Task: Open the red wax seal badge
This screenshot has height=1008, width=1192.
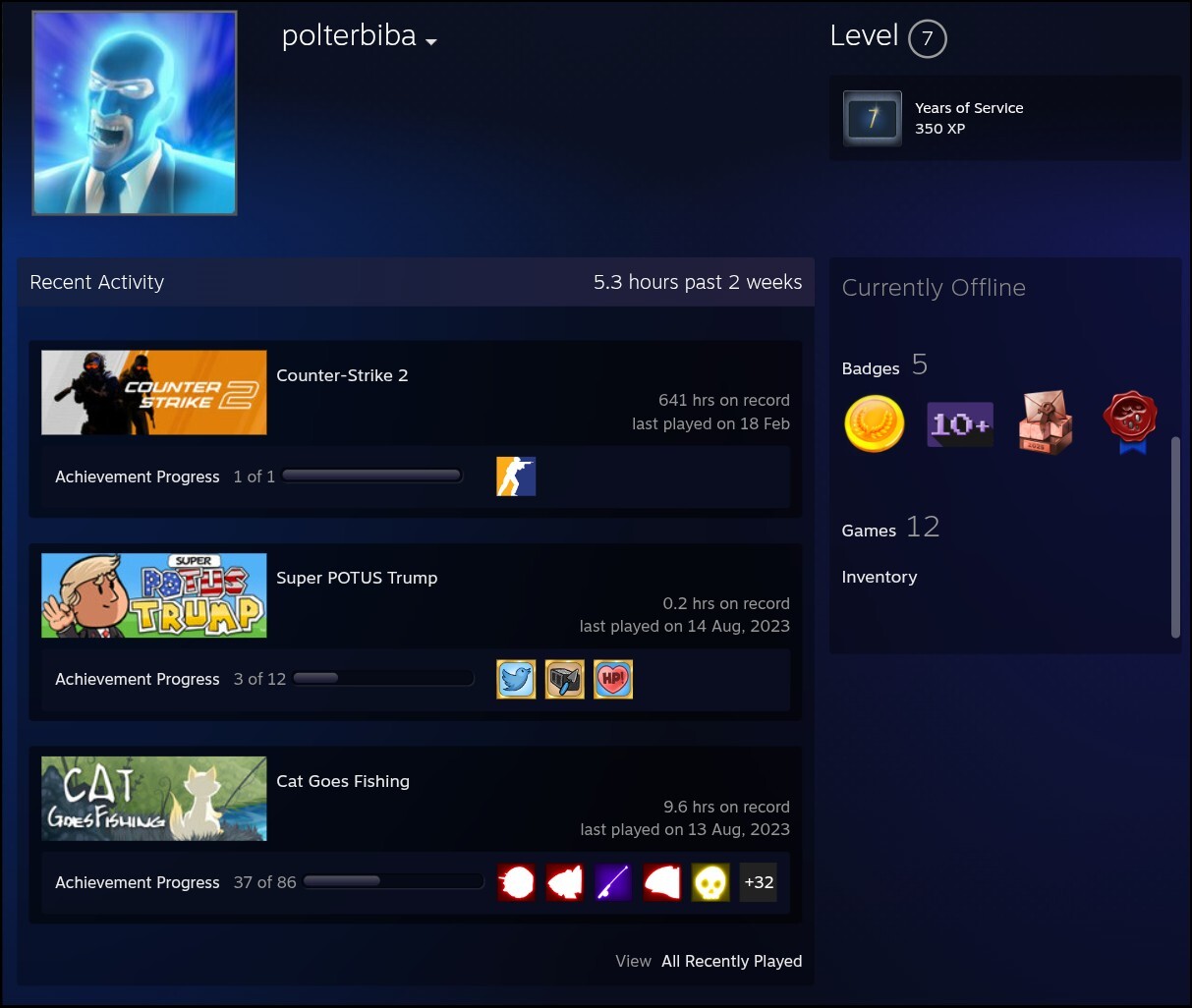Action: 1130,423
